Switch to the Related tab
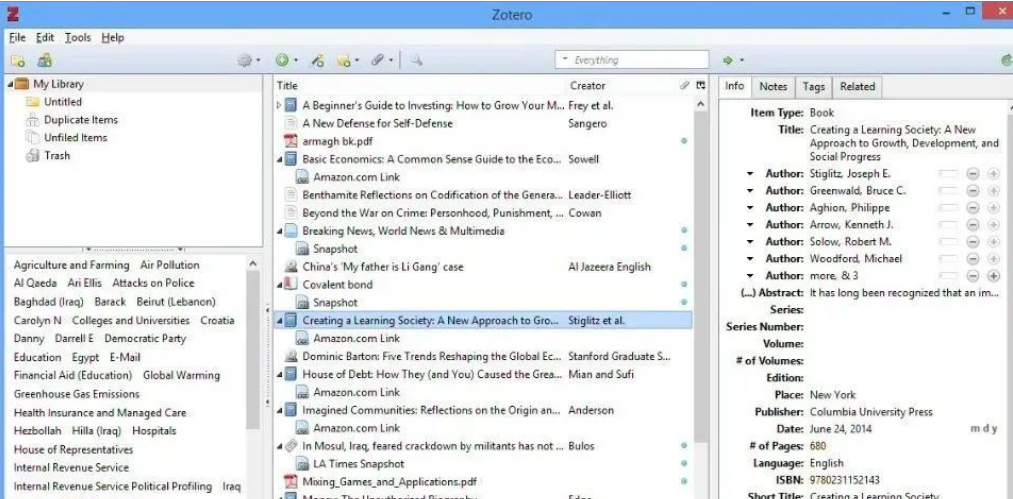Screen dimensions: 1013x499 (857, 87)
